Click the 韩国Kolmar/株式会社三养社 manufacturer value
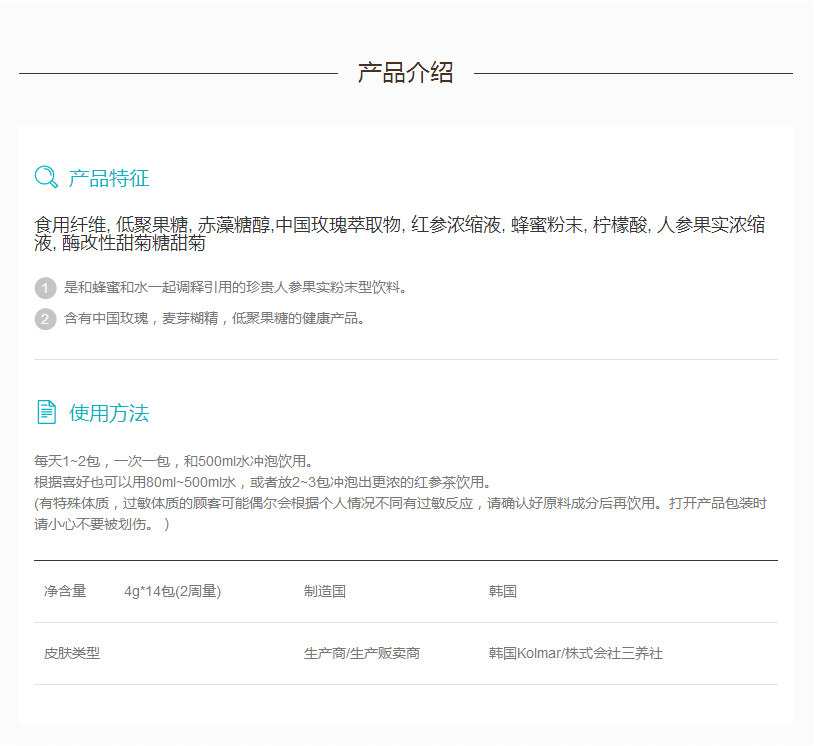This screenshot has height=746, width=814. [x=575, y=654]
